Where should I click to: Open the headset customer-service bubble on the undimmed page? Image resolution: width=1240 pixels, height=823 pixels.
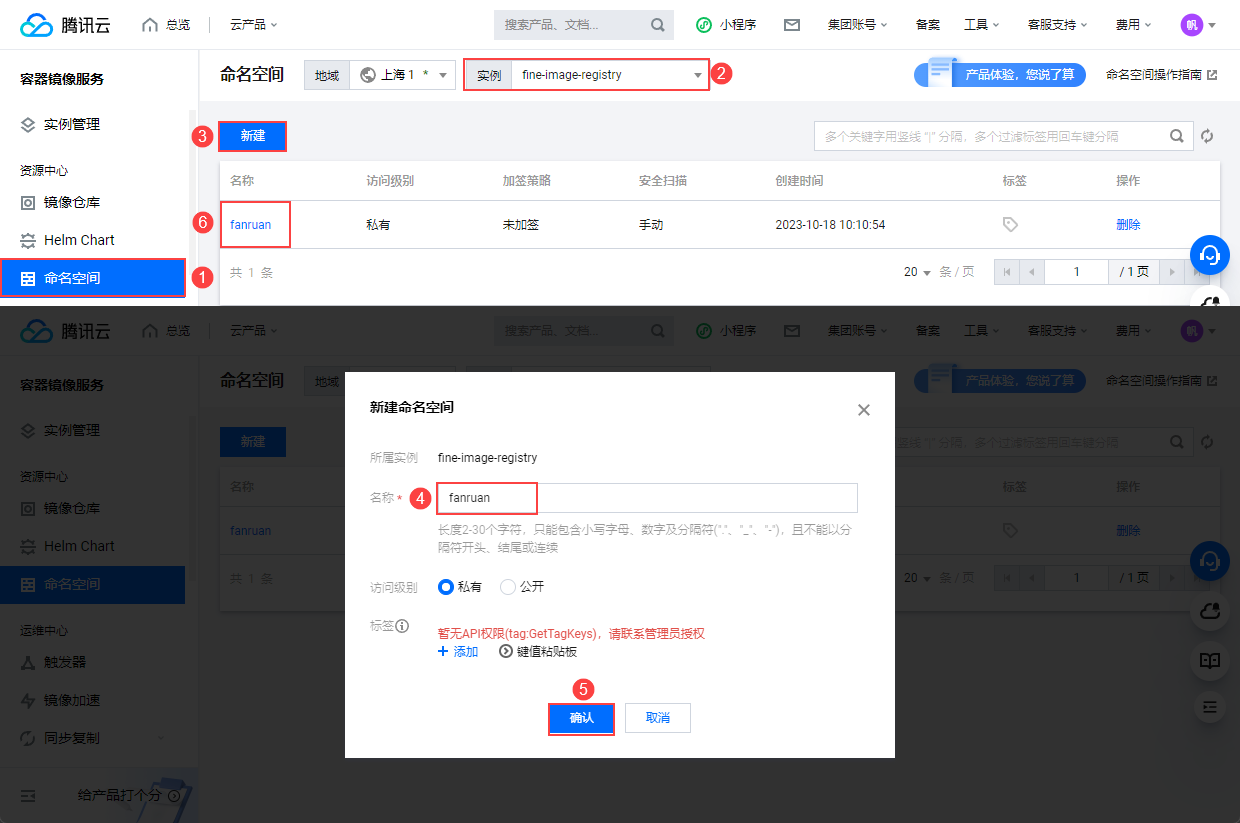(x=1210, y=255)
